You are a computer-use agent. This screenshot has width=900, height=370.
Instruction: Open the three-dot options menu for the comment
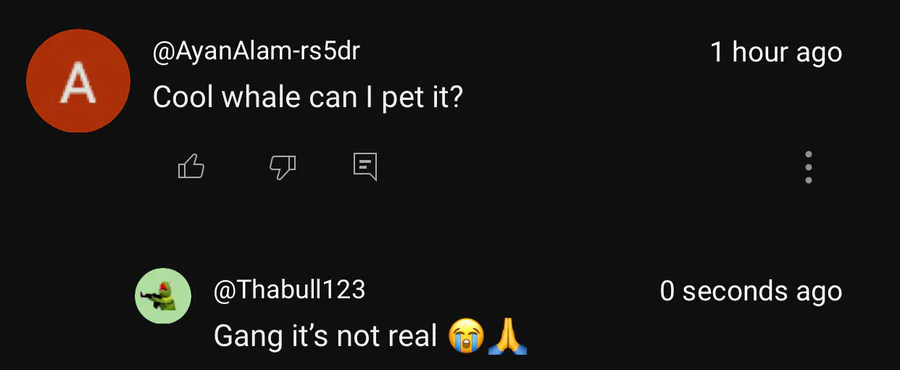[x=808, y=168]
